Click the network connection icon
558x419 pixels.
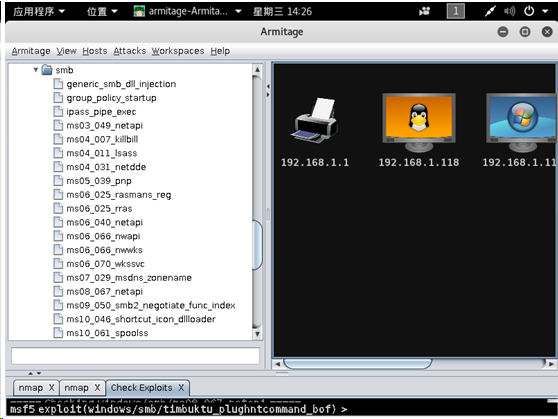click(x=490, y=11)
